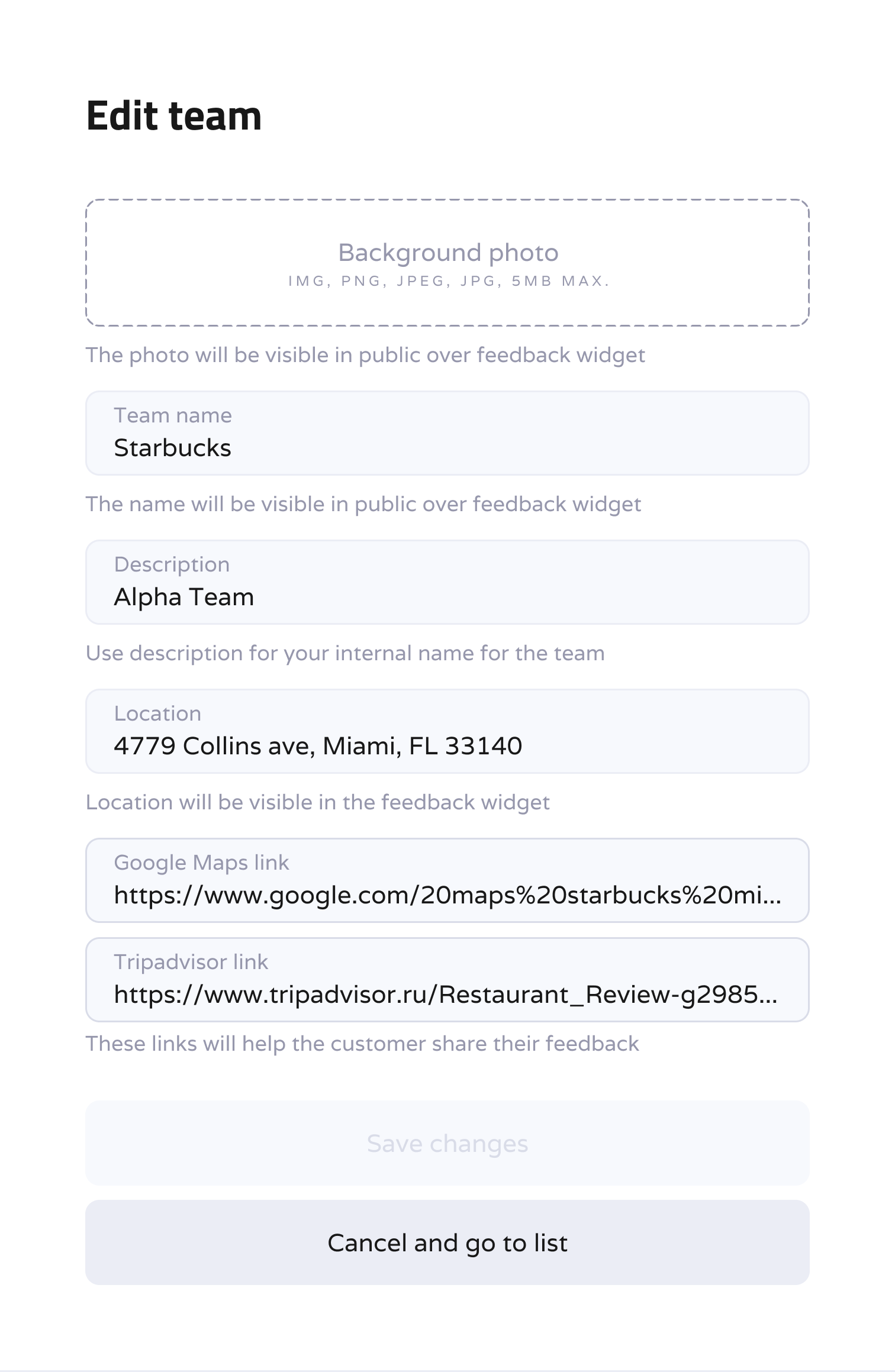Place cursor in the Alpha Team text
Image resolution: width=895 pixels, height=1372 pixels.
pos(183,597)
